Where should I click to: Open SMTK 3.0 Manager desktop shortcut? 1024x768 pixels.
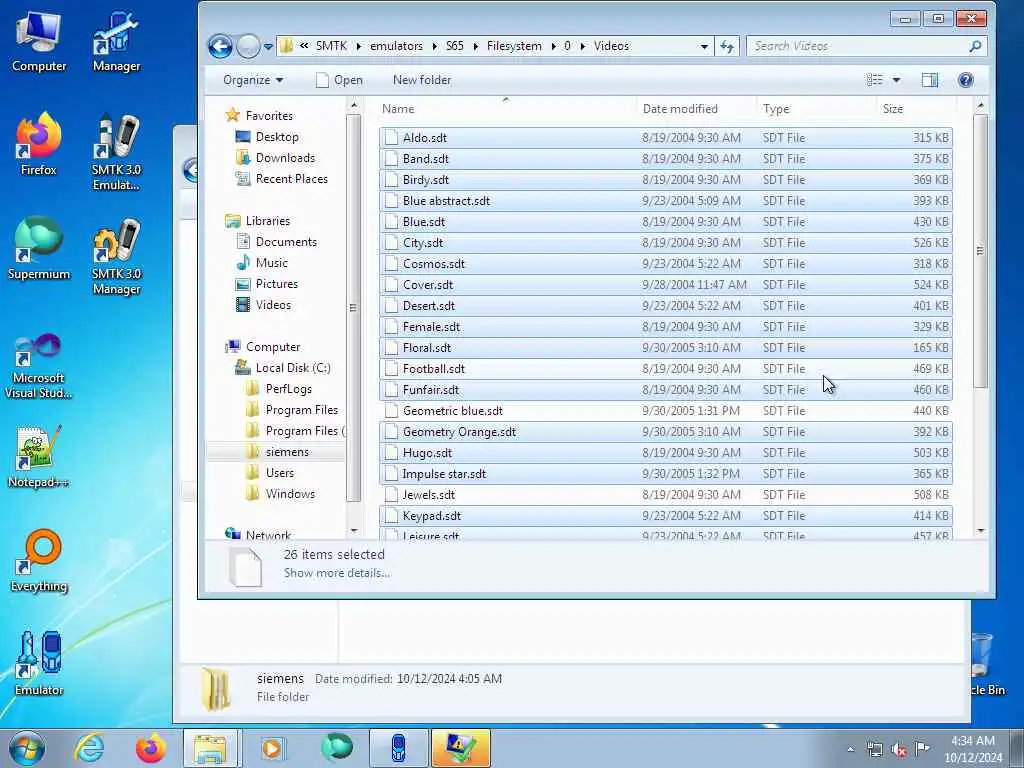click(116, 257)
